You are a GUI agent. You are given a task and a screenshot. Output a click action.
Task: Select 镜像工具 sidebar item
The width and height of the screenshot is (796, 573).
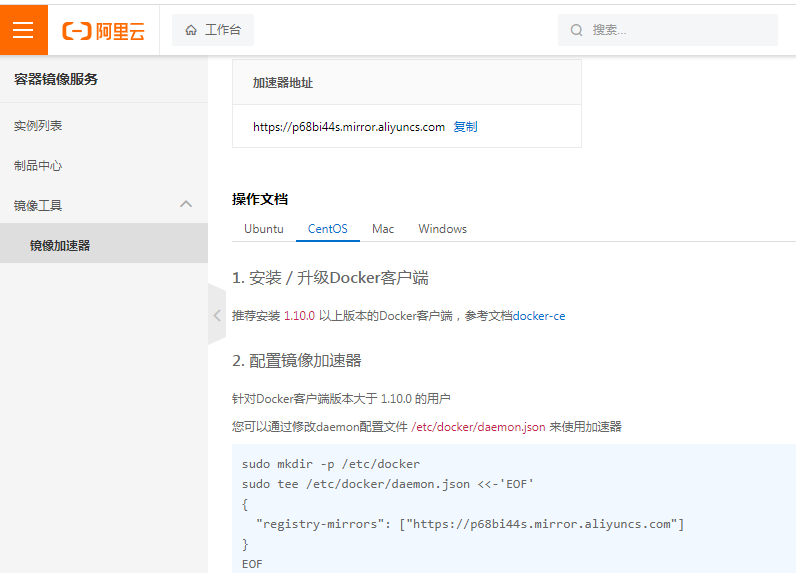click(x=104, y=205)
